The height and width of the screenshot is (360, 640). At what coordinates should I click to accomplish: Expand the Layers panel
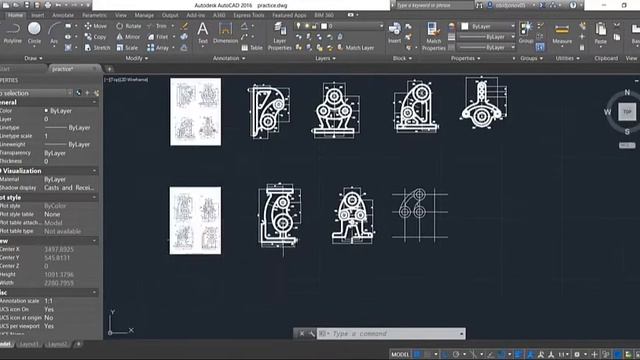325,58
